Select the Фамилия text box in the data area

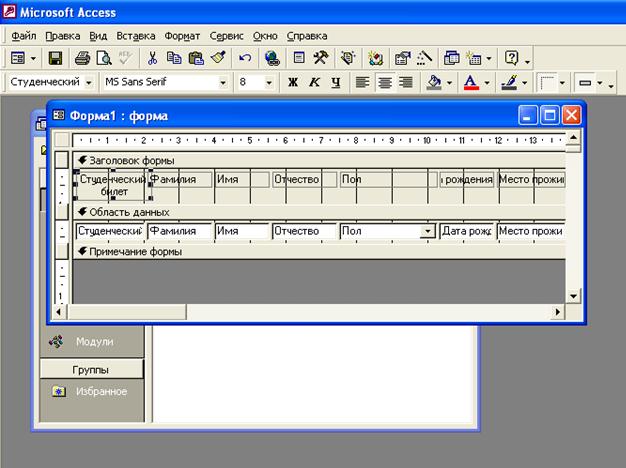[x=179, y=231]
